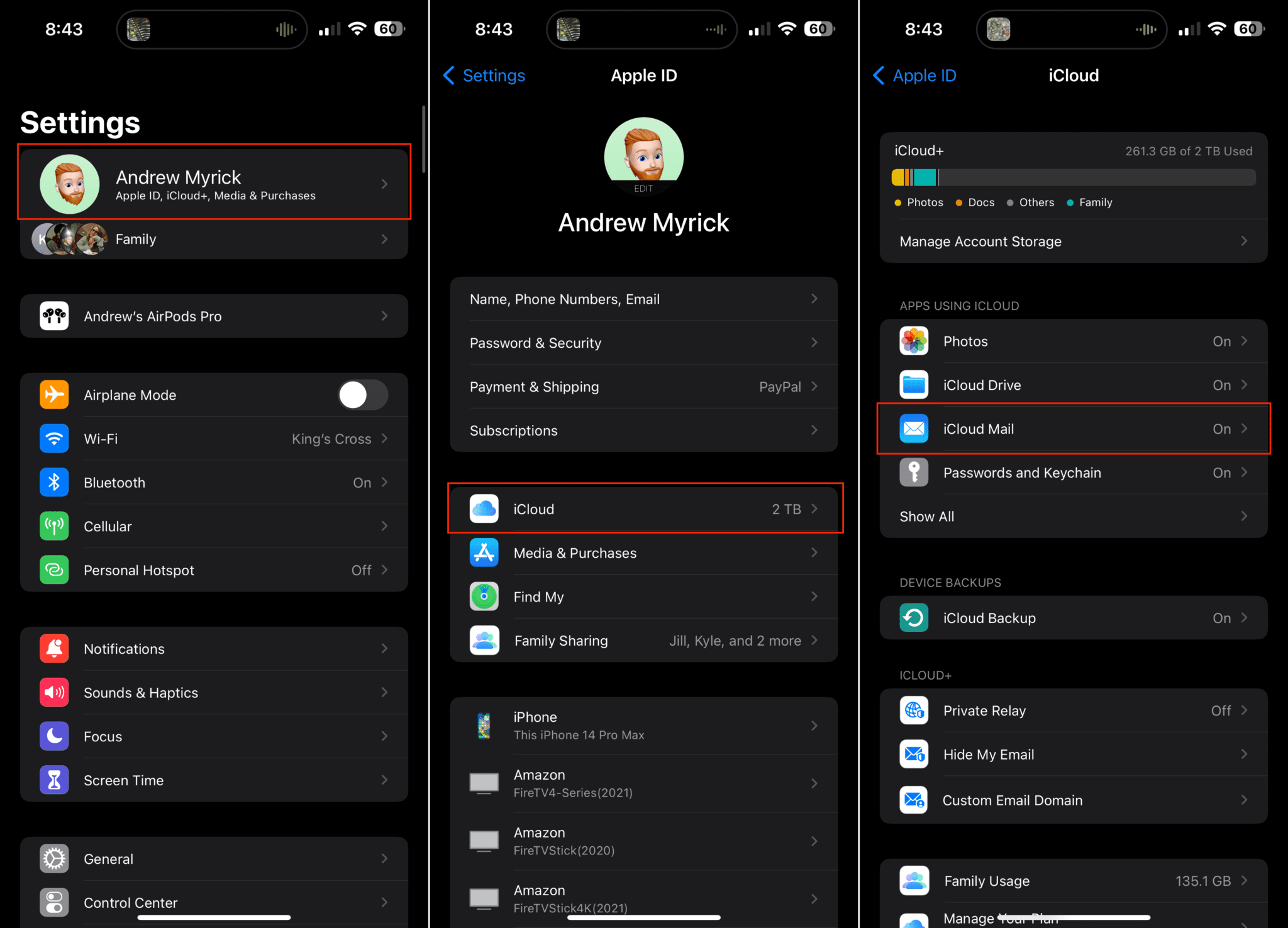Open Passwords and Keychain key icon

(x=913, y=472)
